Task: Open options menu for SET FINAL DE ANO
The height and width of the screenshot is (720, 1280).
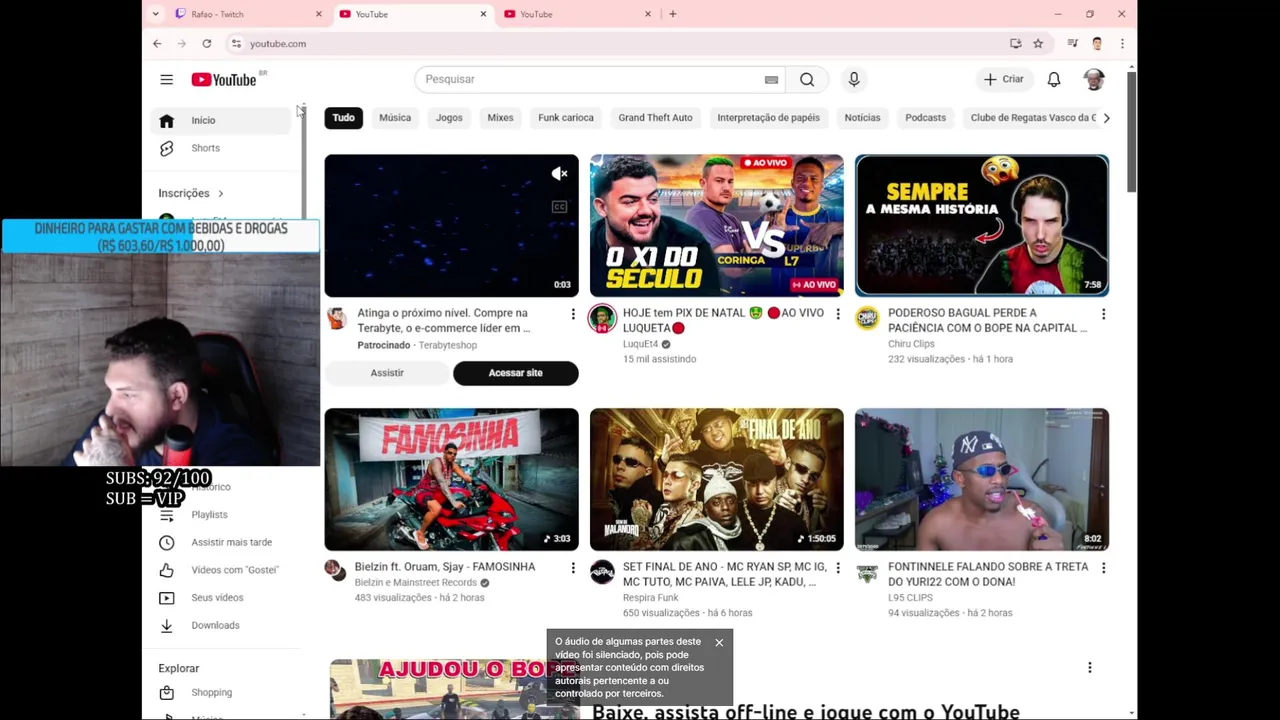Action: coord(838,568)
